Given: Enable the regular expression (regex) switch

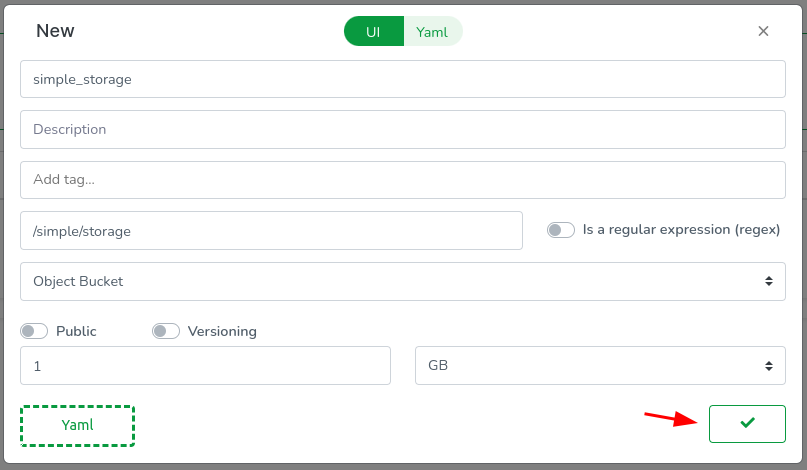Looking at the screenshot, I should coord(561,230).
